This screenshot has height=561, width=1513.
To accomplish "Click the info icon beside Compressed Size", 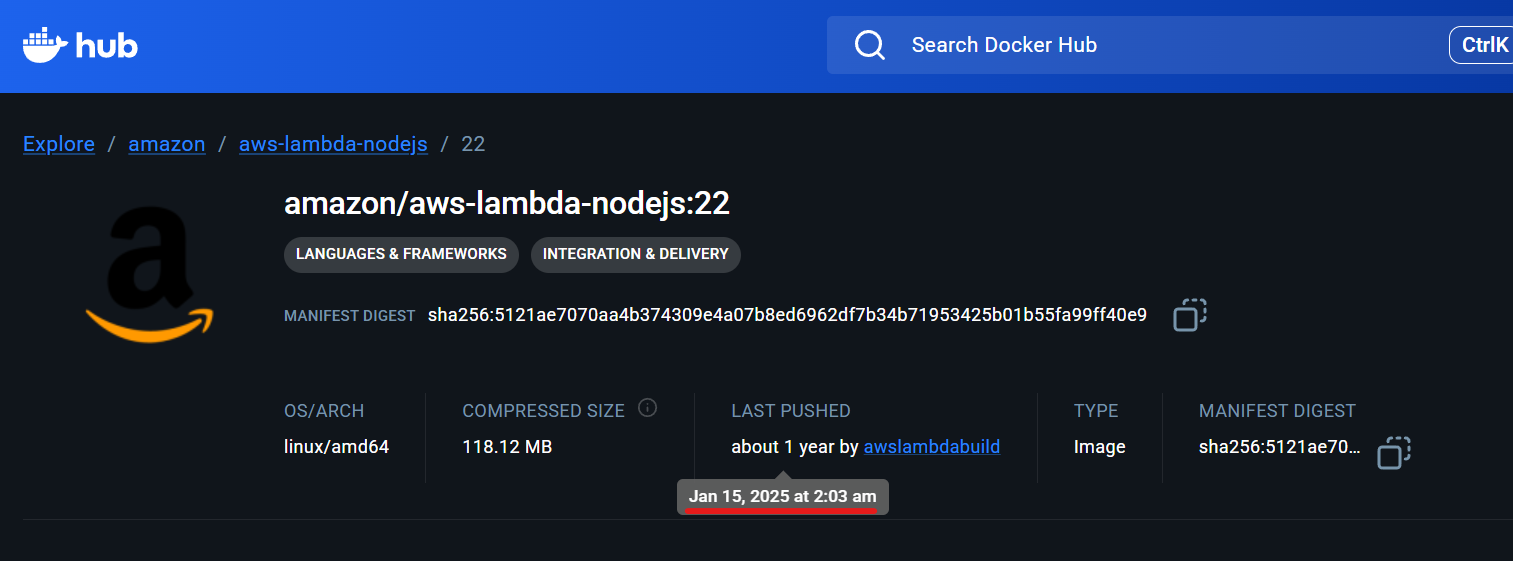I will coord(647,408).
